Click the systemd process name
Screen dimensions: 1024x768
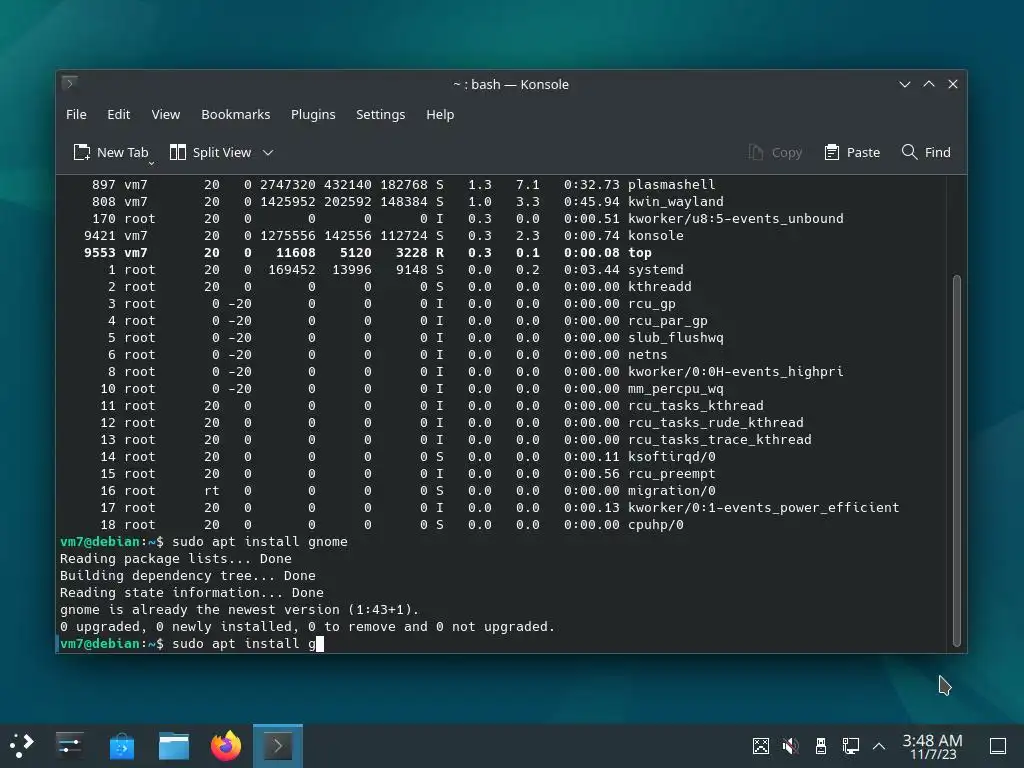click(656, 270)
